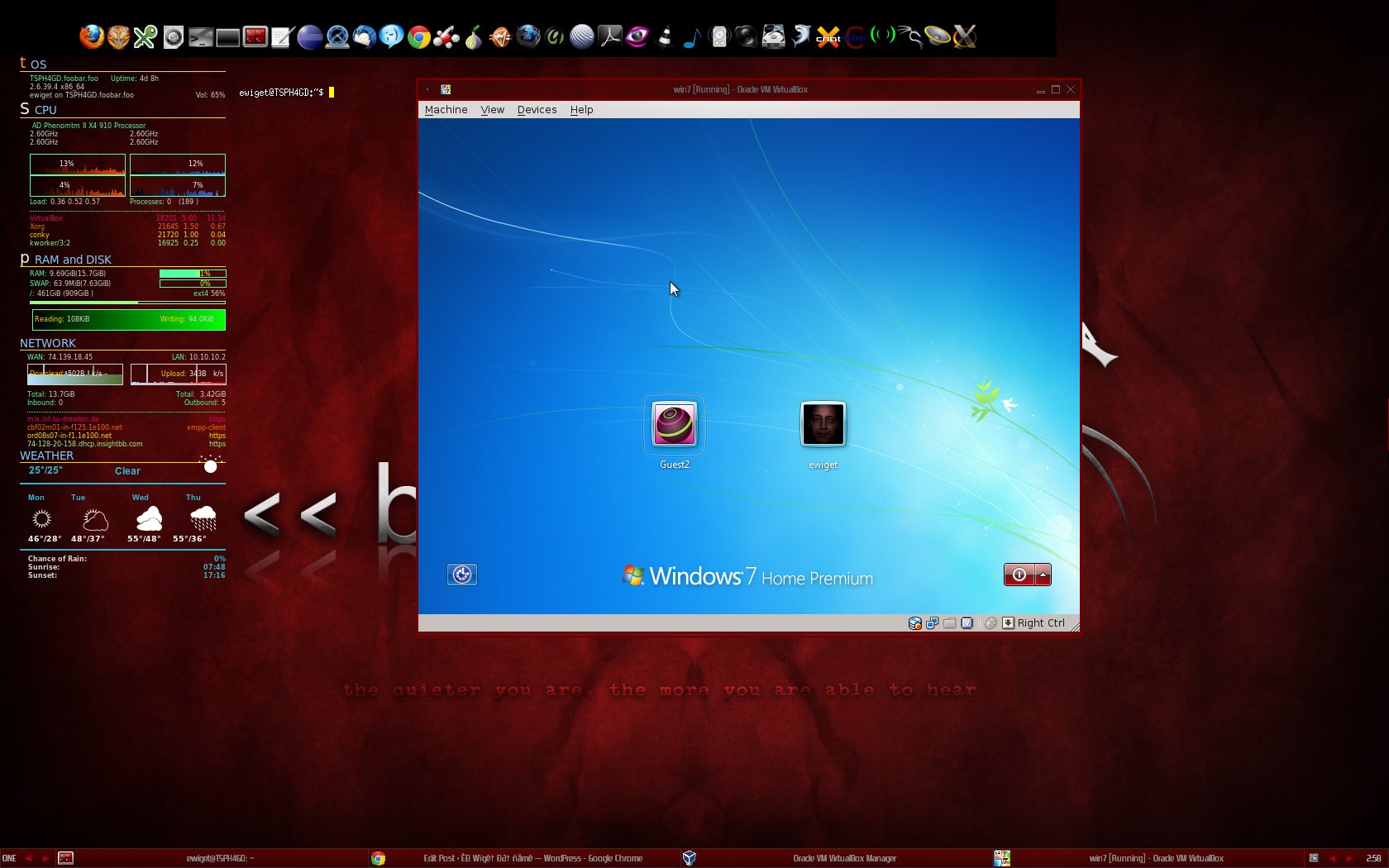Open the terminal prompt icon in the dock
Screen dimensions: 1389x868
200,37
